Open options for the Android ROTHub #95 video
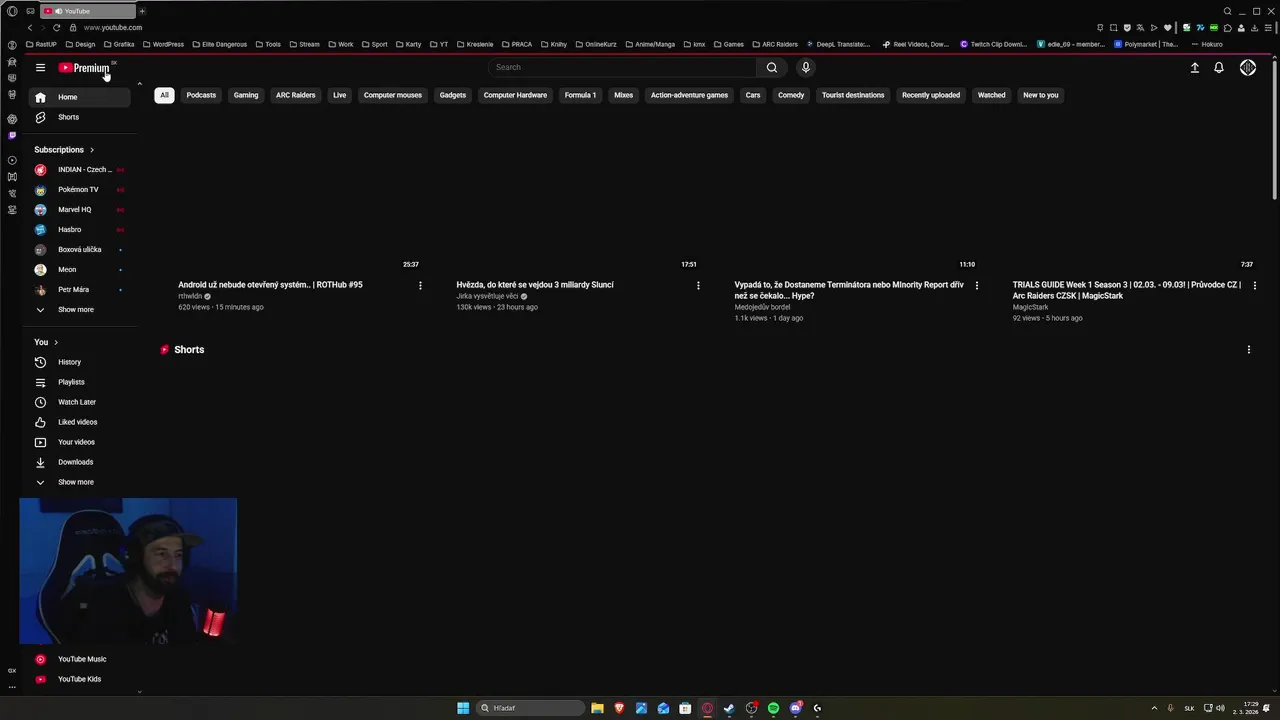The width and height of the screenshot is (1280, 720). click(420, 285)
